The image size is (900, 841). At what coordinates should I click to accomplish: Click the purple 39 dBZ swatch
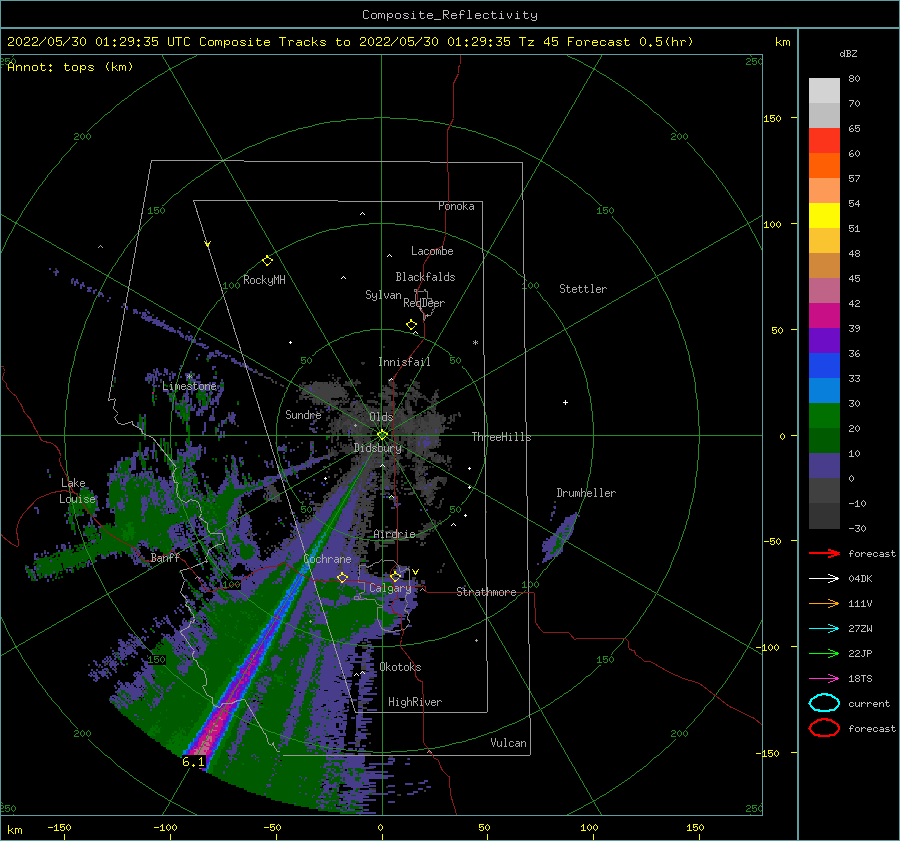[824, 340]
